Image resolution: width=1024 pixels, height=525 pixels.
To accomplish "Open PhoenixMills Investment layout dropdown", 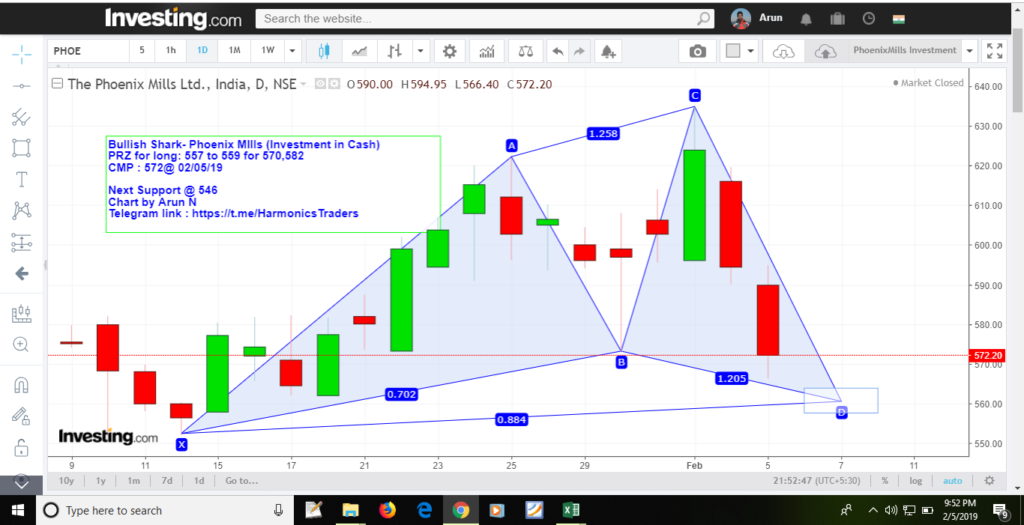I will [x=969, y=51].
